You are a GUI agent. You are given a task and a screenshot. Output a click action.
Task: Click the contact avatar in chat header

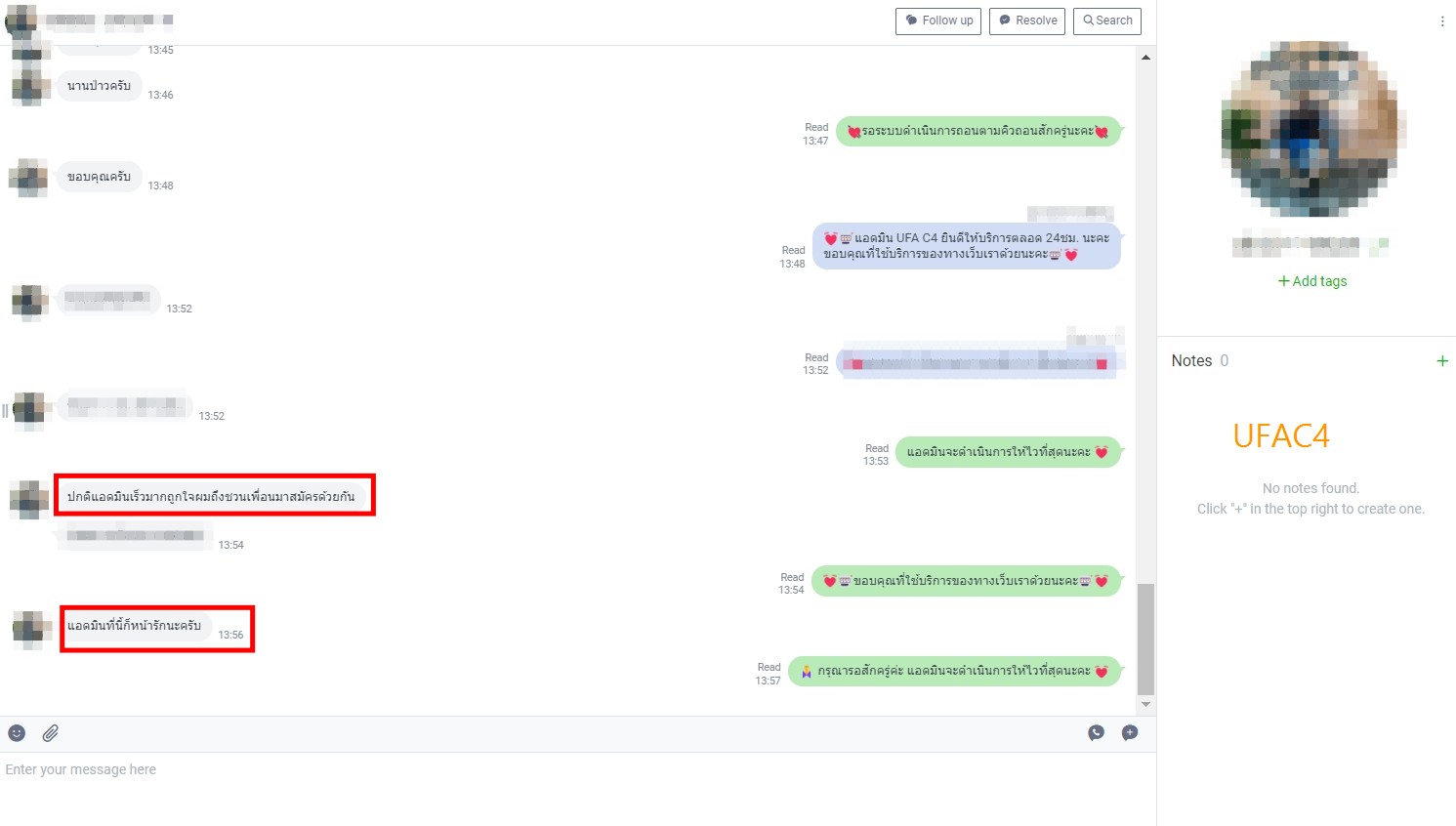click(x=21, y=20)
